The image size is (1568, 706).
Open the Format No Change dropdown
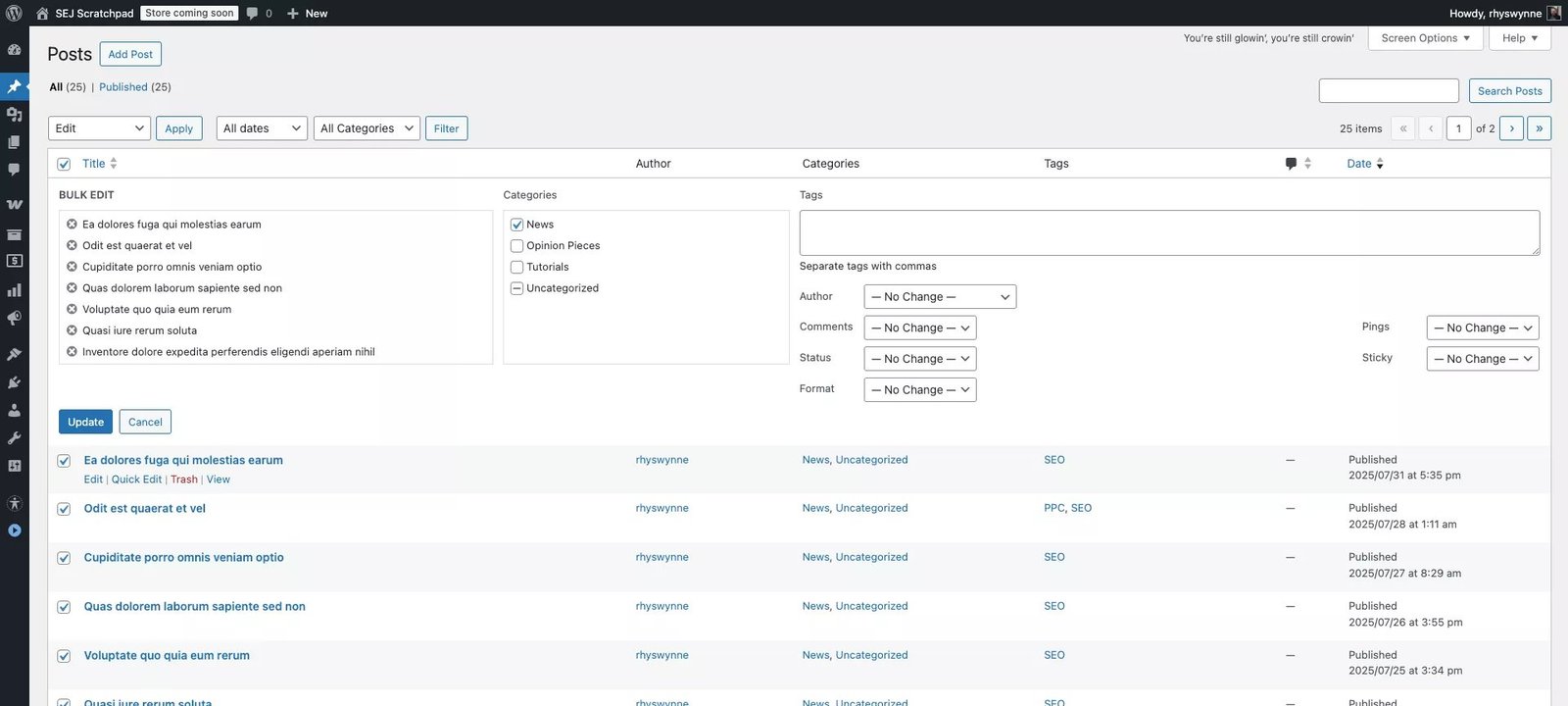919,389
